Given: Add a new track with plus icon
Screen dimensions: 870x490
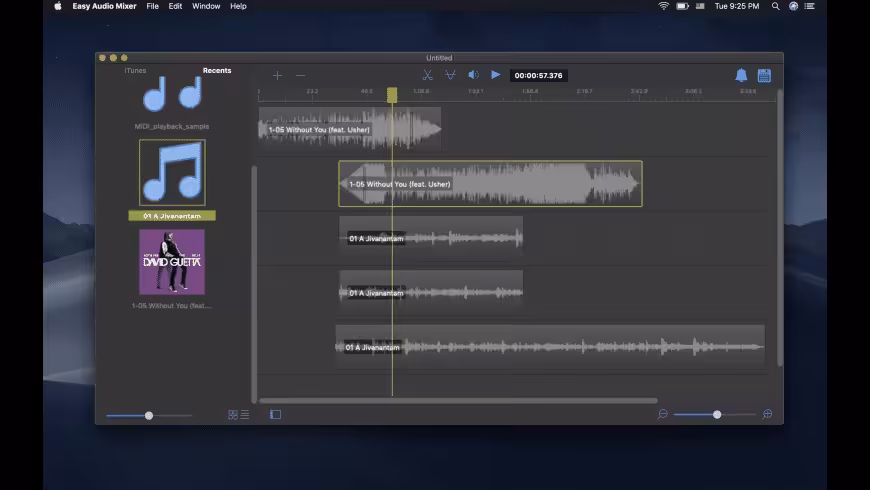Looking at the screenshot, I should coord(277,75).
